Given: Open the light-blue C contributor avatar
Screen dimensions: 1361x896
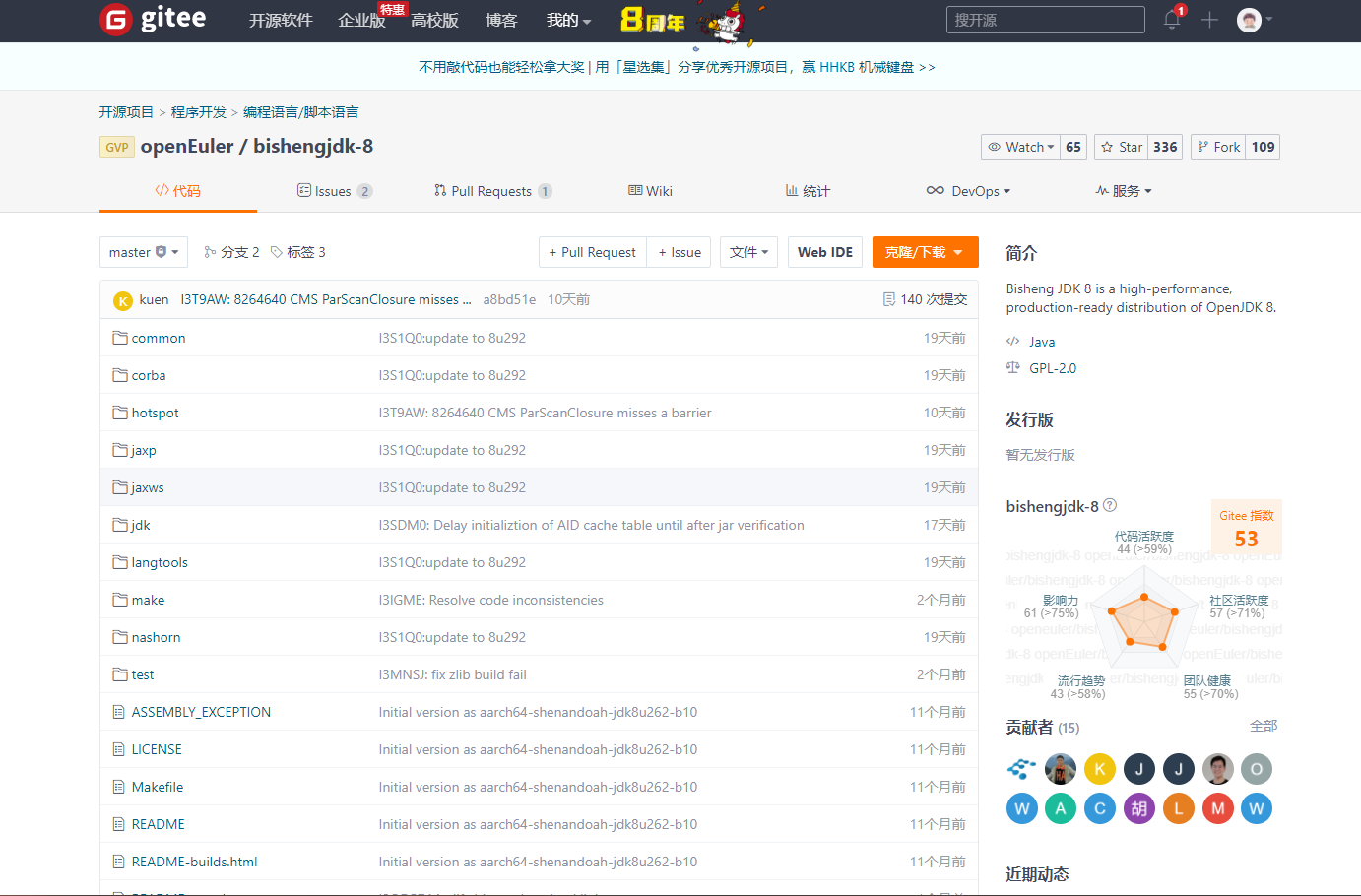Looking at the screenshot, I should tap(1100, 808).
